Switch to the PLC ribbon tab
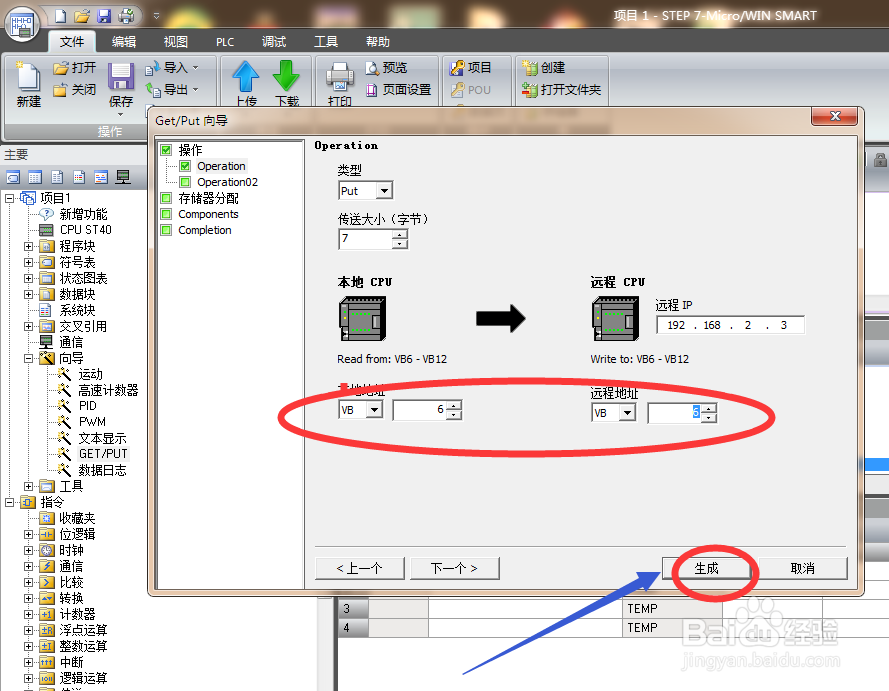The height and width of the screenshot is (691, 889). 225,42
